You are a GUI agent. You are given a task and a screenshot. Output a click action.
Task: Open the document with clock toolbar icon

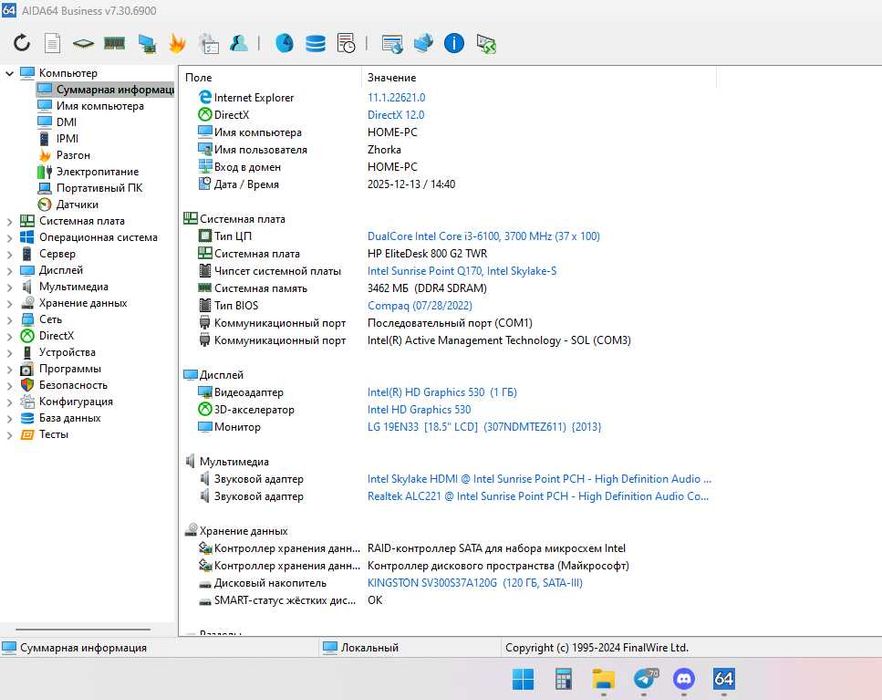point(346,43)
